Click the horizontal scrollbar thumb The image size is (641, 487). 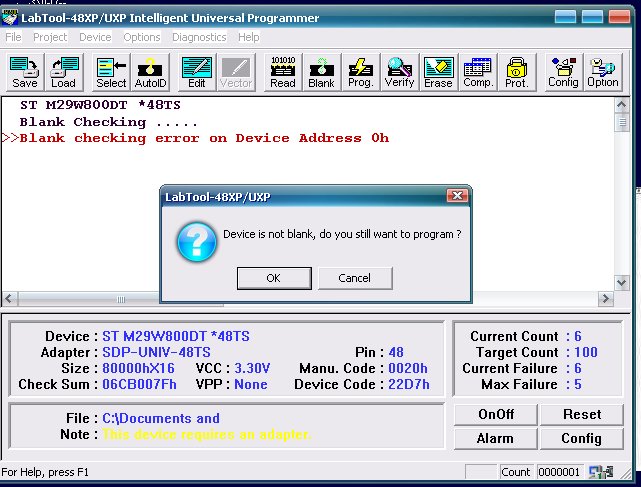[x=121, y=299]
